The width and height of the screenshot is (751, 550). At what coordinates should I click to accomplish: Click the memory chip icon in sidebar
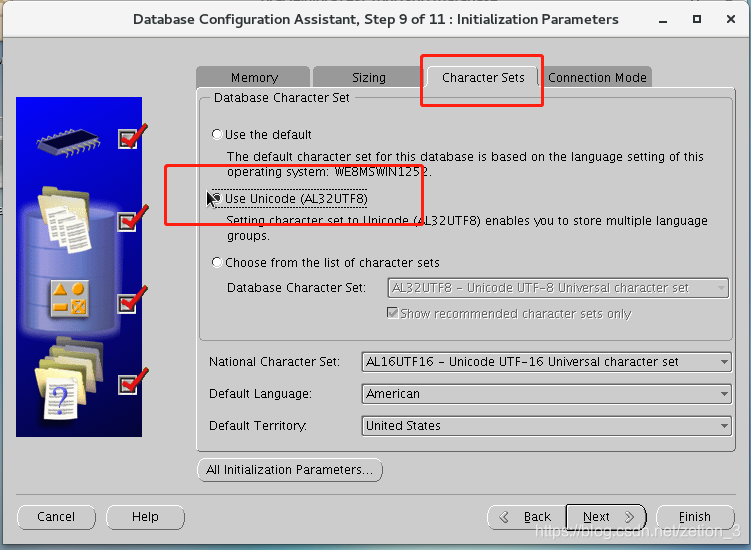68,142
